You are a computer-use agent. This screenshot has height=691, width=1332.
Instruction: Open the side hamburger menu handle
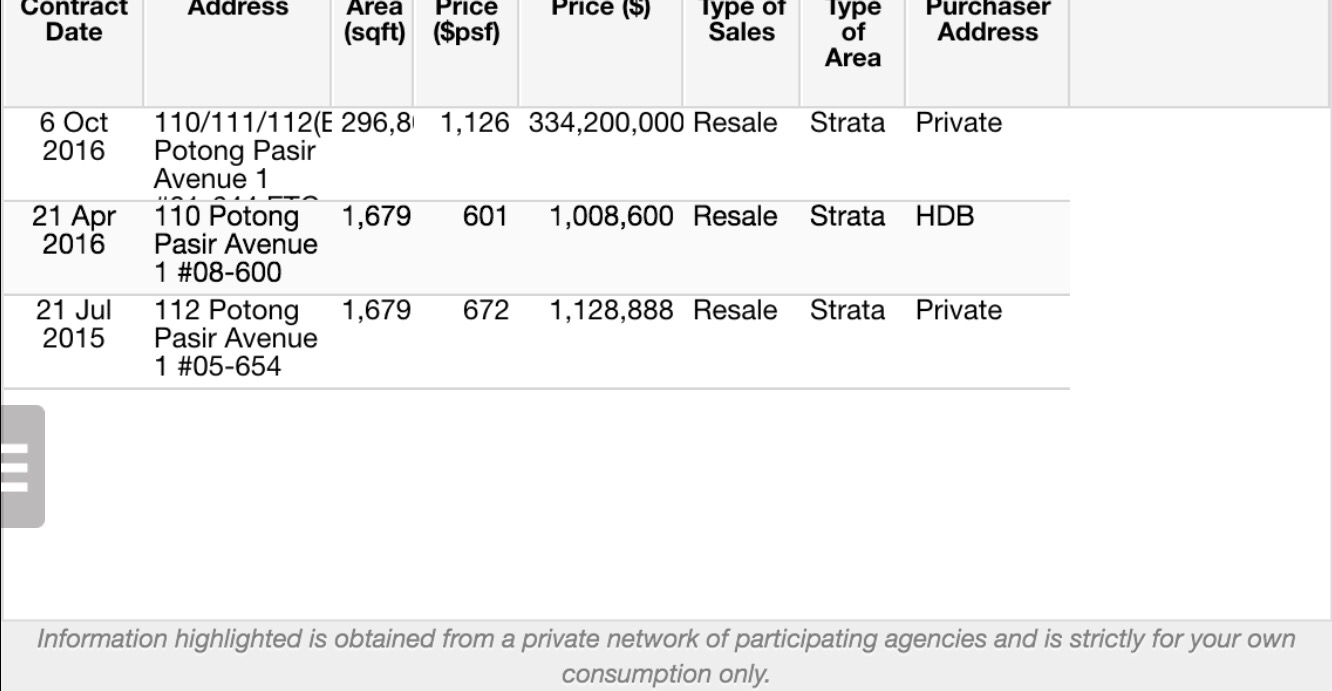point(20,466)
